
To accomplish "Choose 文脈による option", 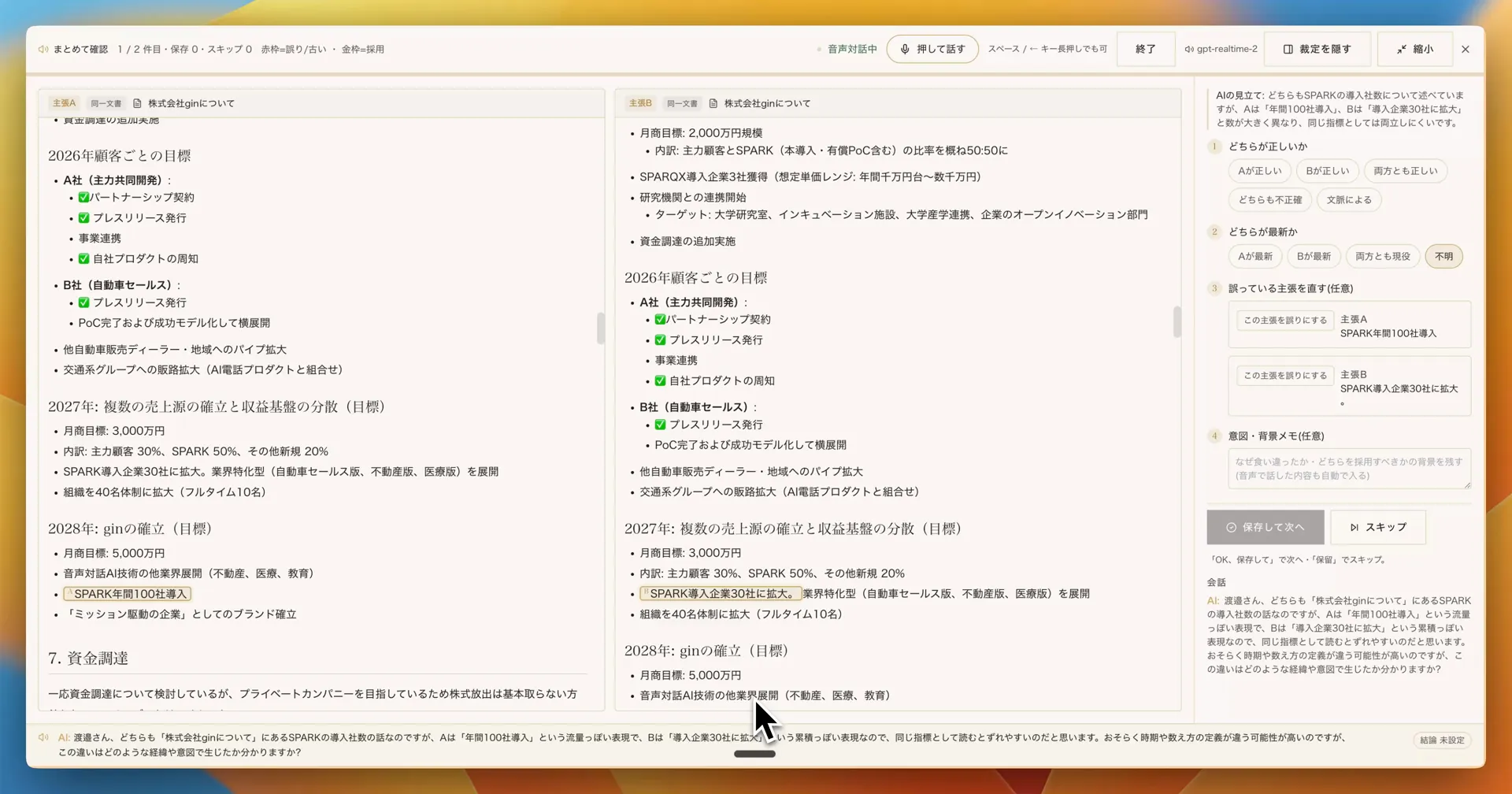I will [x=1349, y=200].
